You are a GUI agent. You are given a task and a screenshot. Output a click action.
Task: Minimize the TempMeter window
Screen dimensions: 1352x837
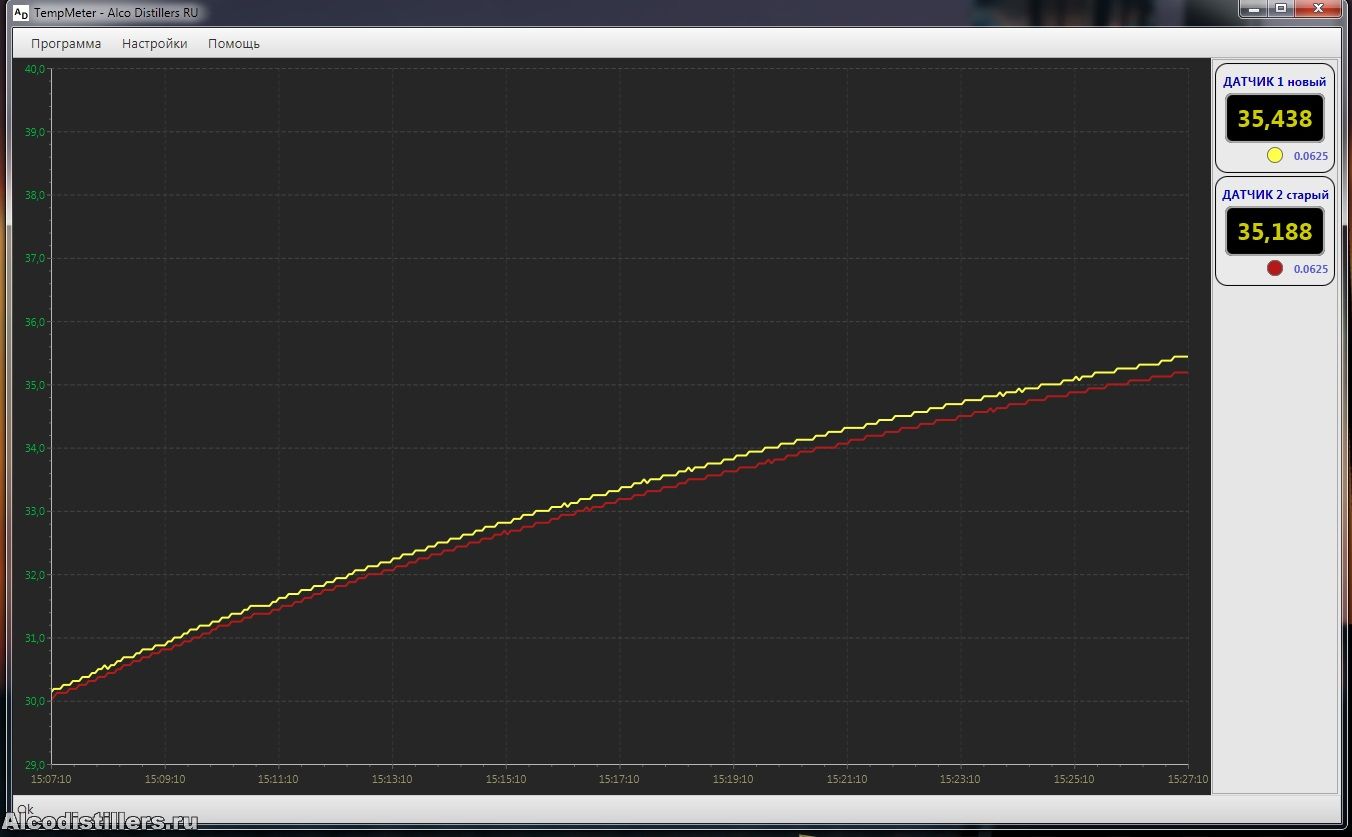[x=1255, y=8]
